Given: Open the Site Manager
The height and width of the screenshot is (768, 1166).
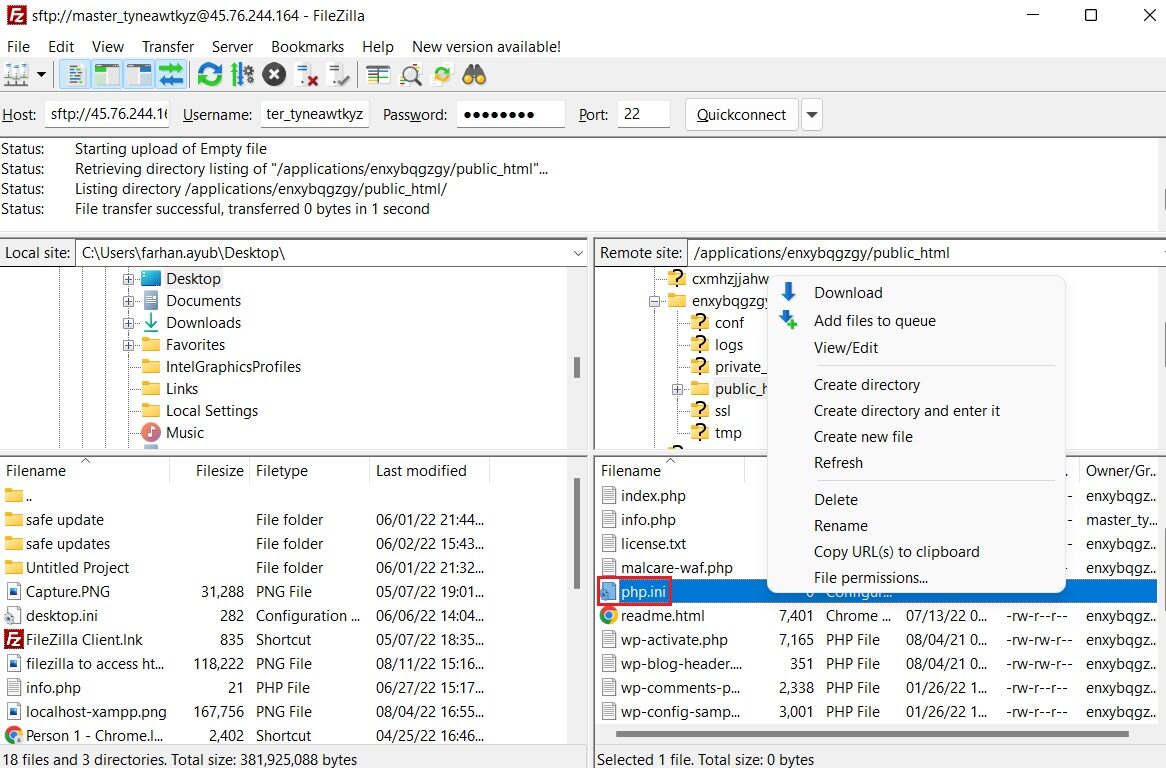Looking at the screenshot, I should (x=16, y=74).
